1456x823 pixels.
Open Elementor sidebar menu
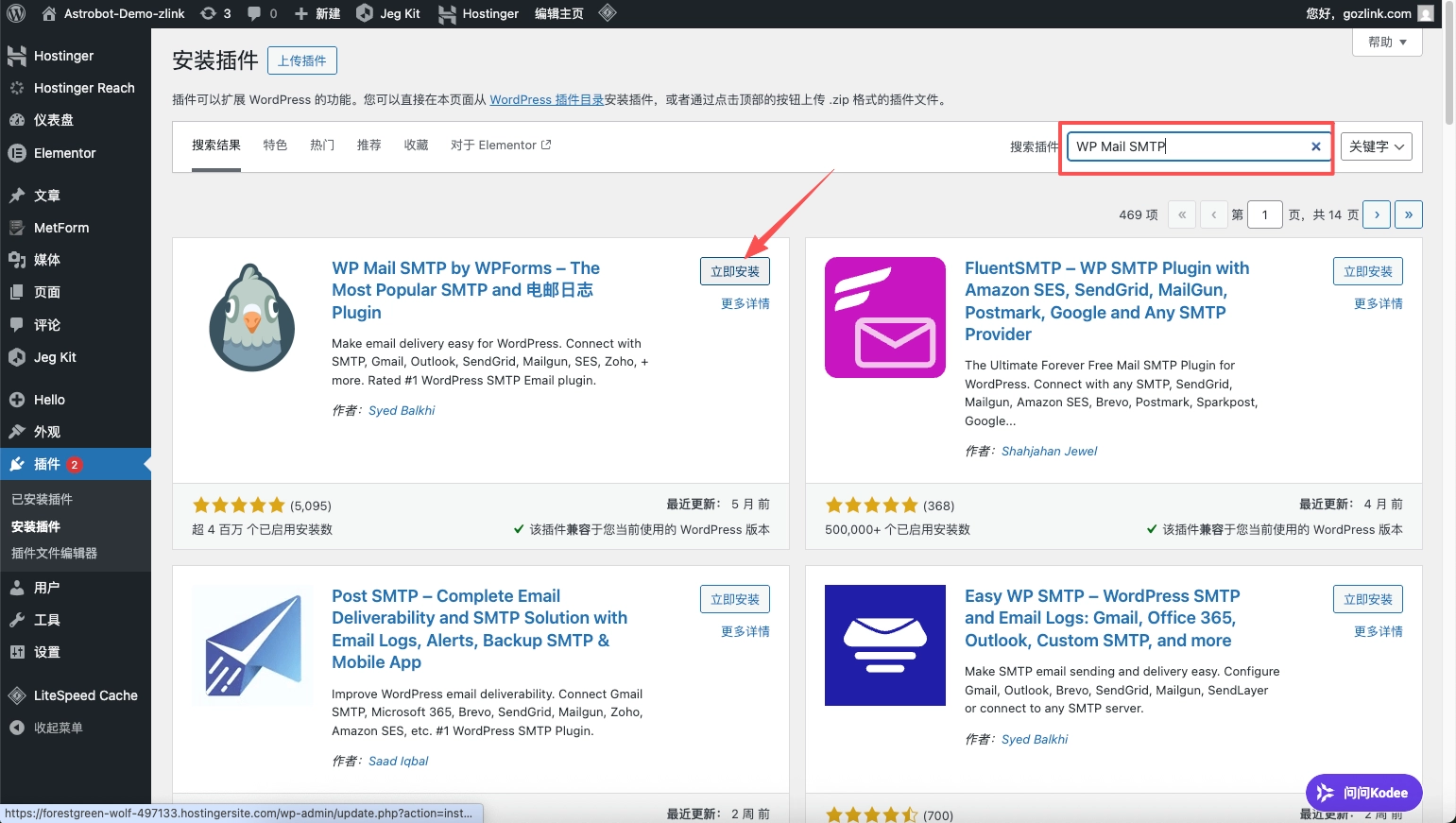click(x=76, y=153)
